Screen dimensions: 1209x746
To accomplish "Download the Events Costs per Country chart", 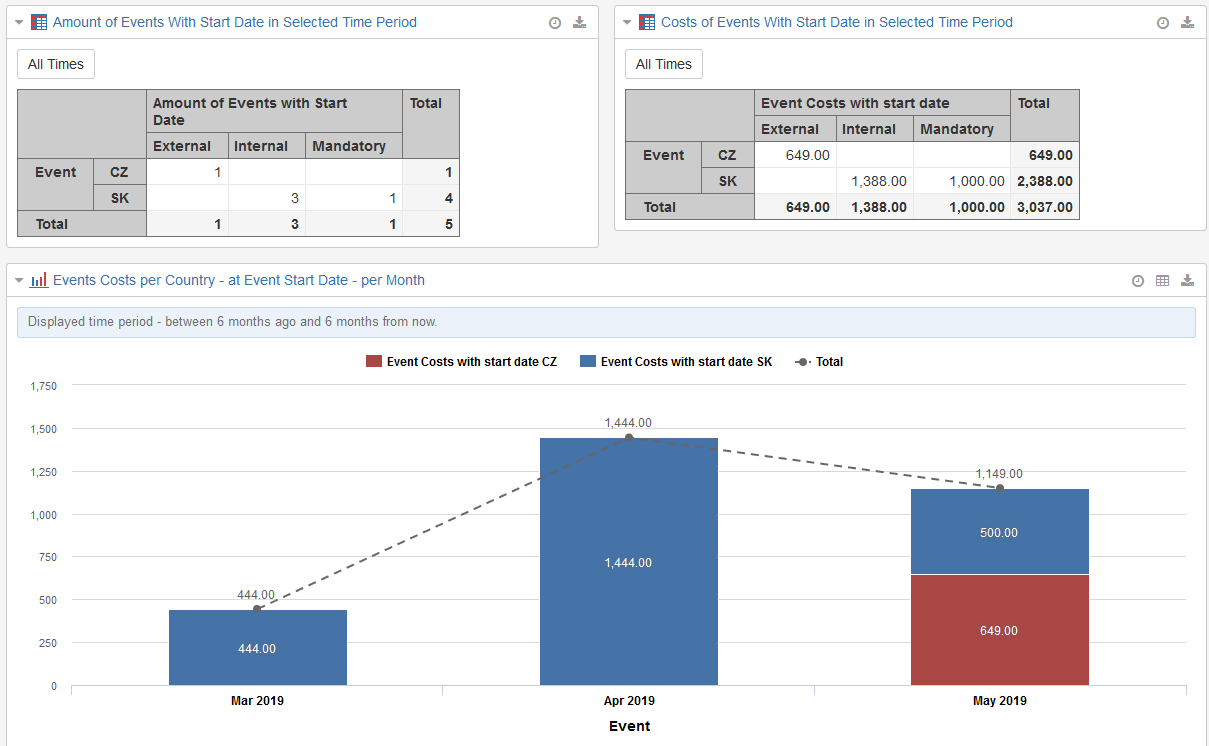I will (x=1188, y=281).
